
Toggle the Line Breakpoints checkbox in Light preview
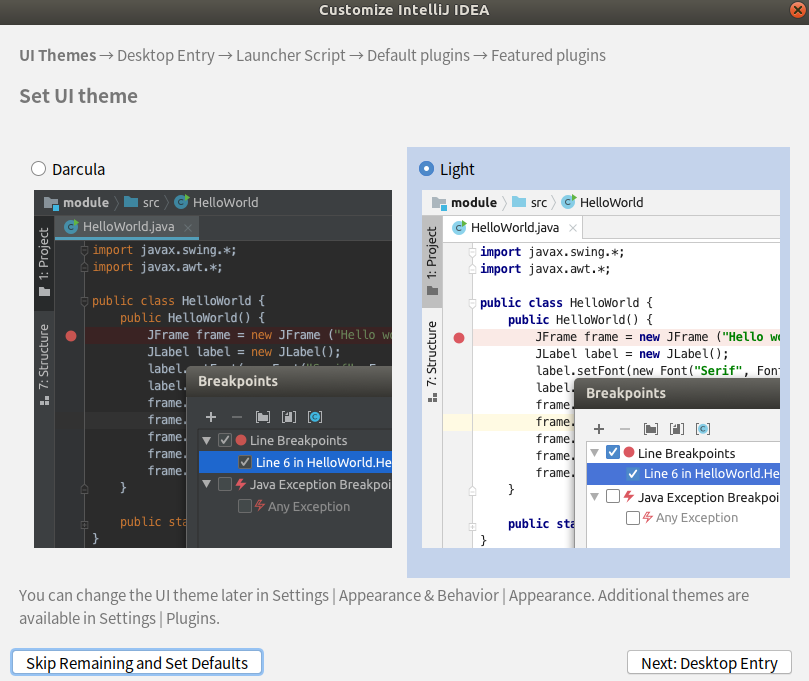[x=612, y=452]
